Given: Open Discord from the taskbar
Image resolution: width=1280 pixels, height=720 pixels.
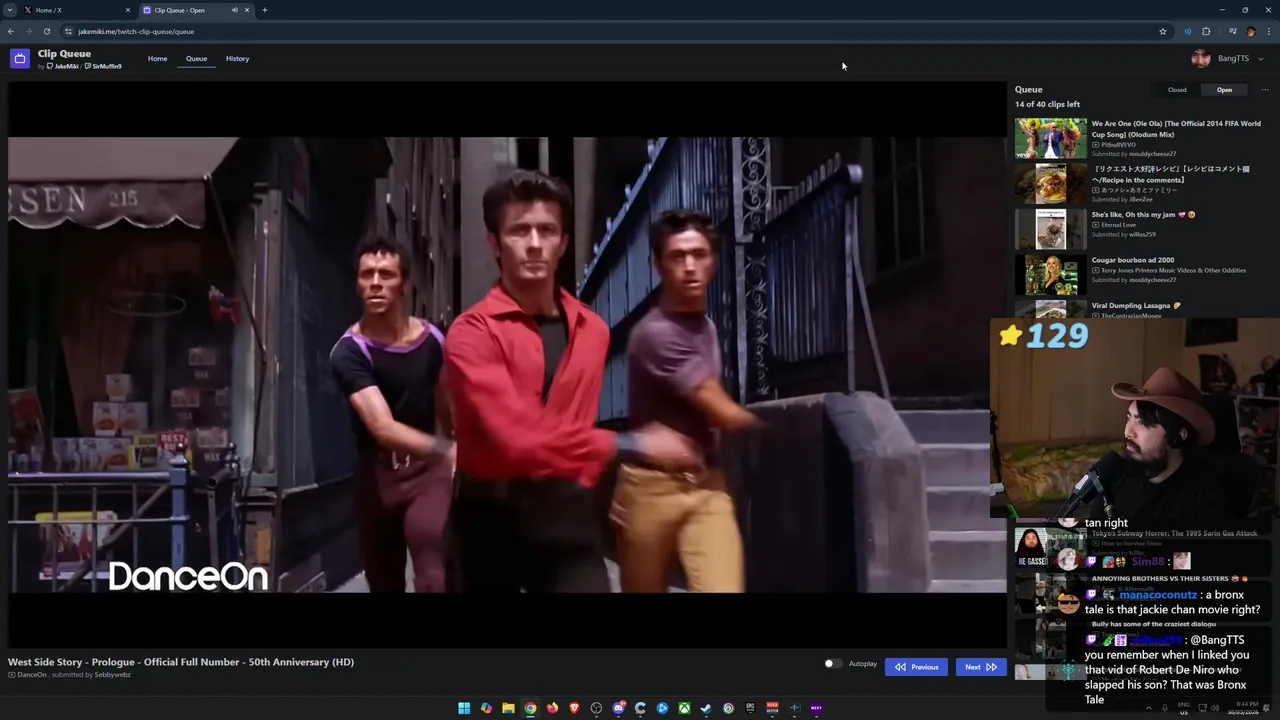Looking at the screenshot, I should [618, 708].
